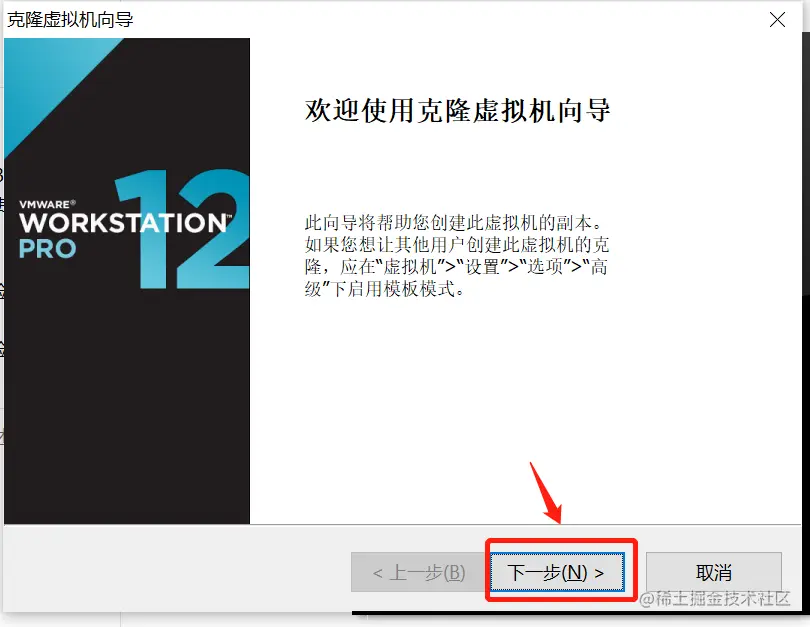Click the red arrow annotation

(x=546, y=492)
